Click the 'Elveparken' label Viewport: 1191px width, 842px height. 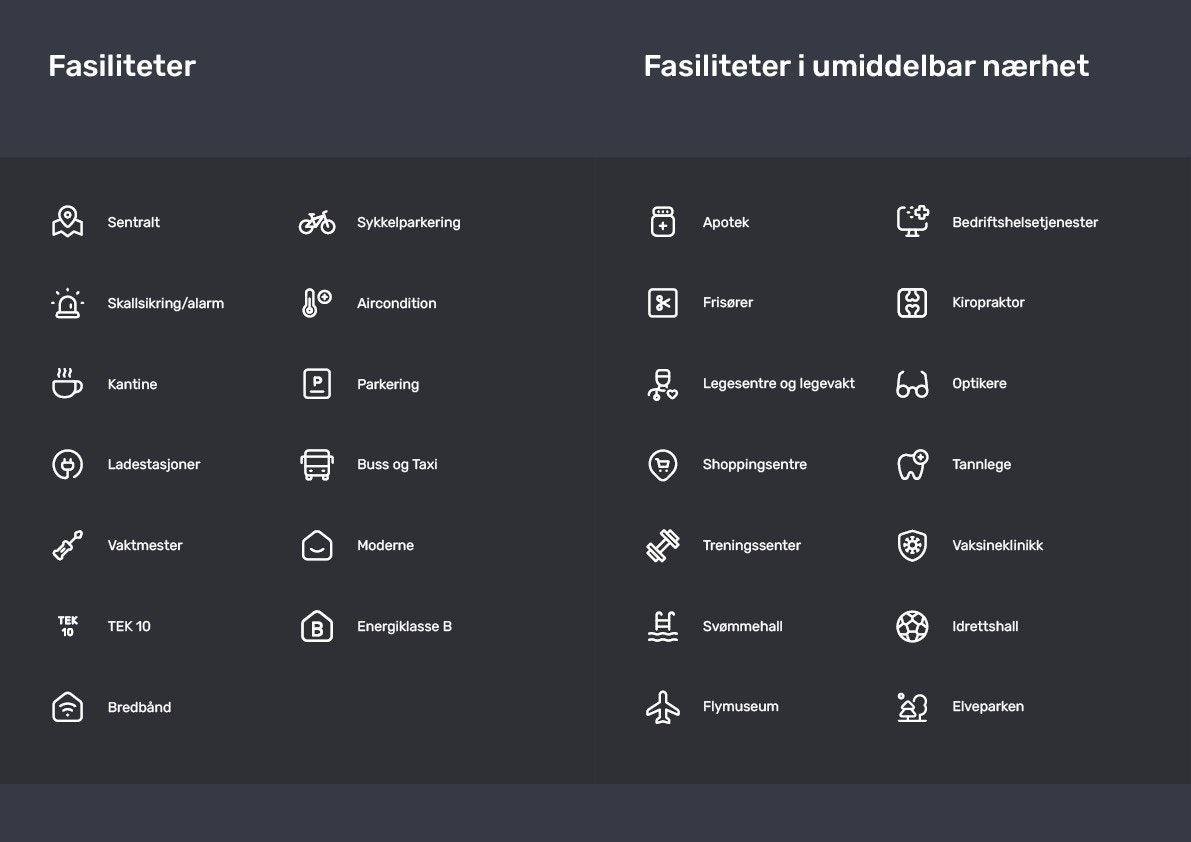tap(987, 707)
